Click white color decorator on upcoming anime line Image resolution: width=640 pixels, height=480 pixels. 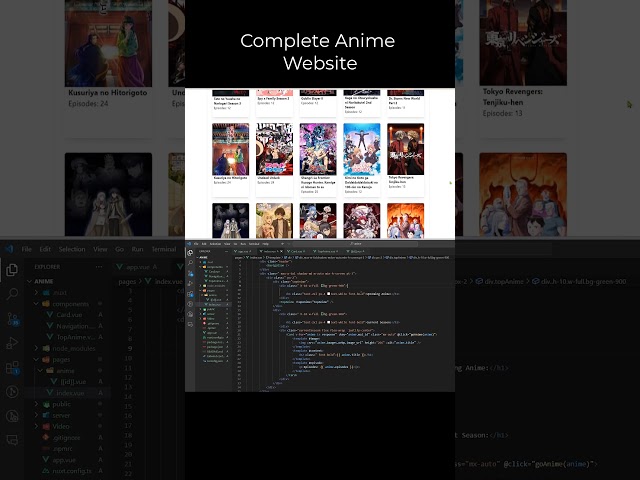point(329,293)
